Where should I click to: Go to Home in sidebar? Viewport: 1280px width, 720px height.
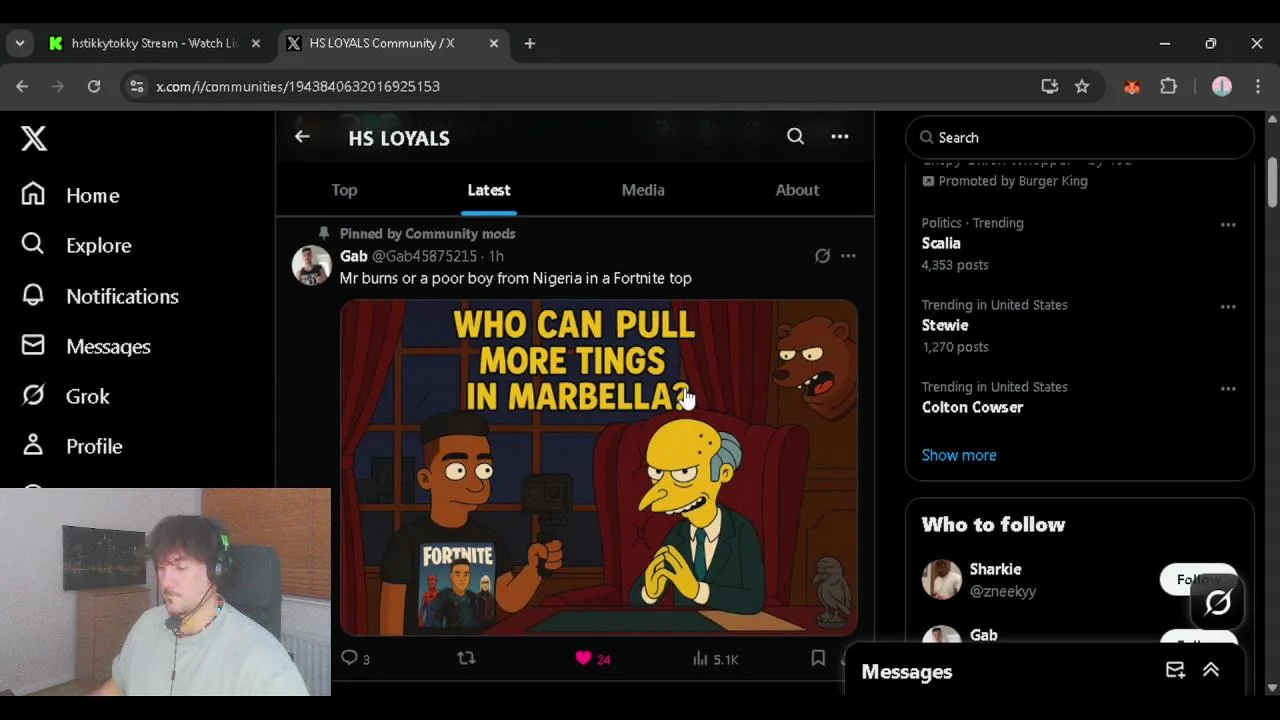(71, 195)
